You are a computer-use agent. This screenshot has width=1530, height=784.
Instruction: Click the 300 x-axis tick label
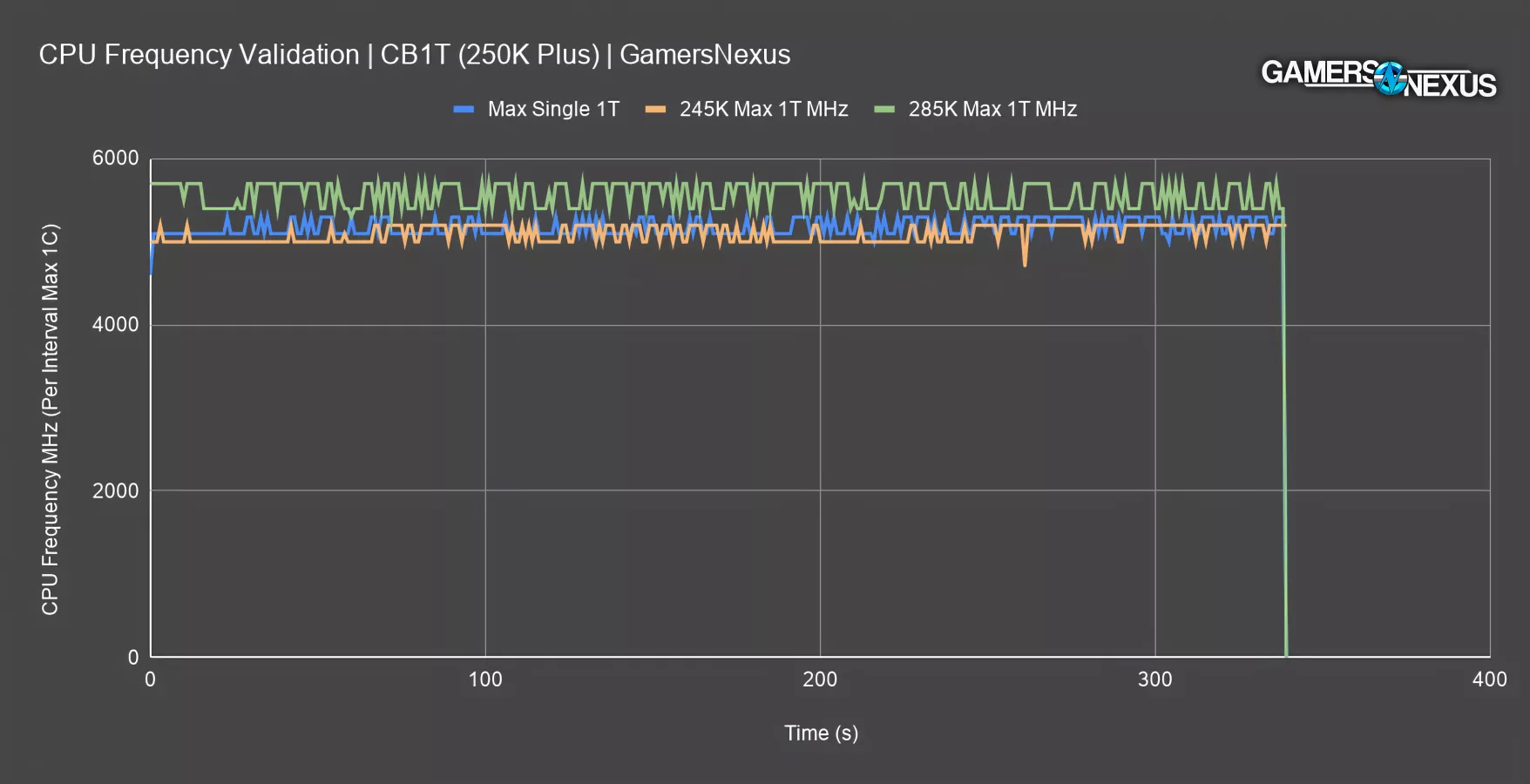pos(1154,679)
